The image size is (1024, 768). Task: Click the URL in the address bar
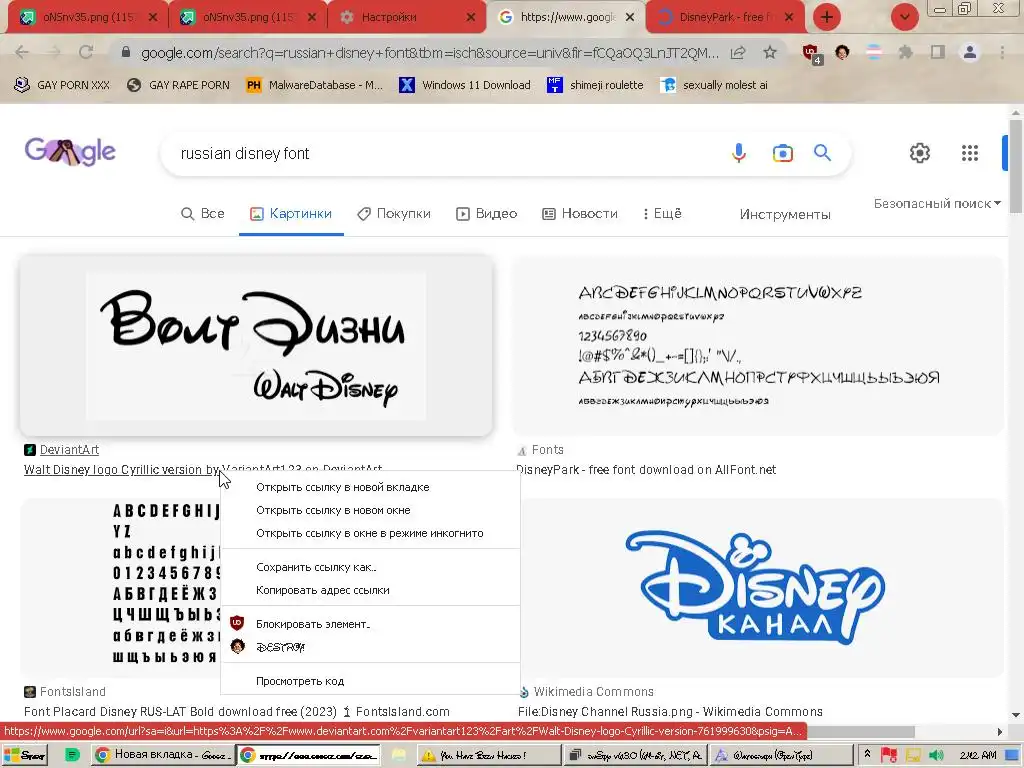pyautogui.click(x=430, y=53)
